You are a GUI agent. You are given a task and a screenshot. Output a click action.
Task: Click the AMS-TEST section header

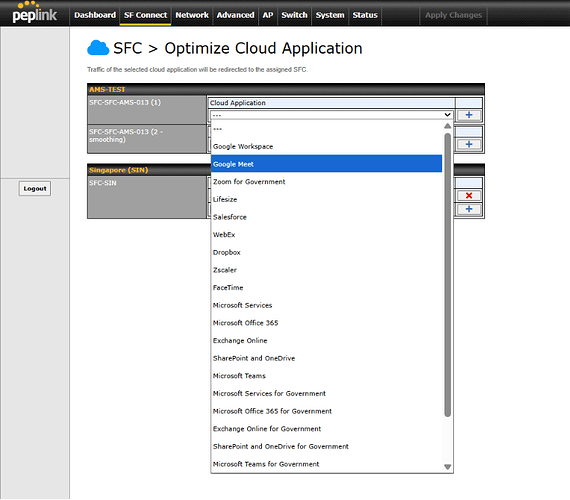[286, 89]
